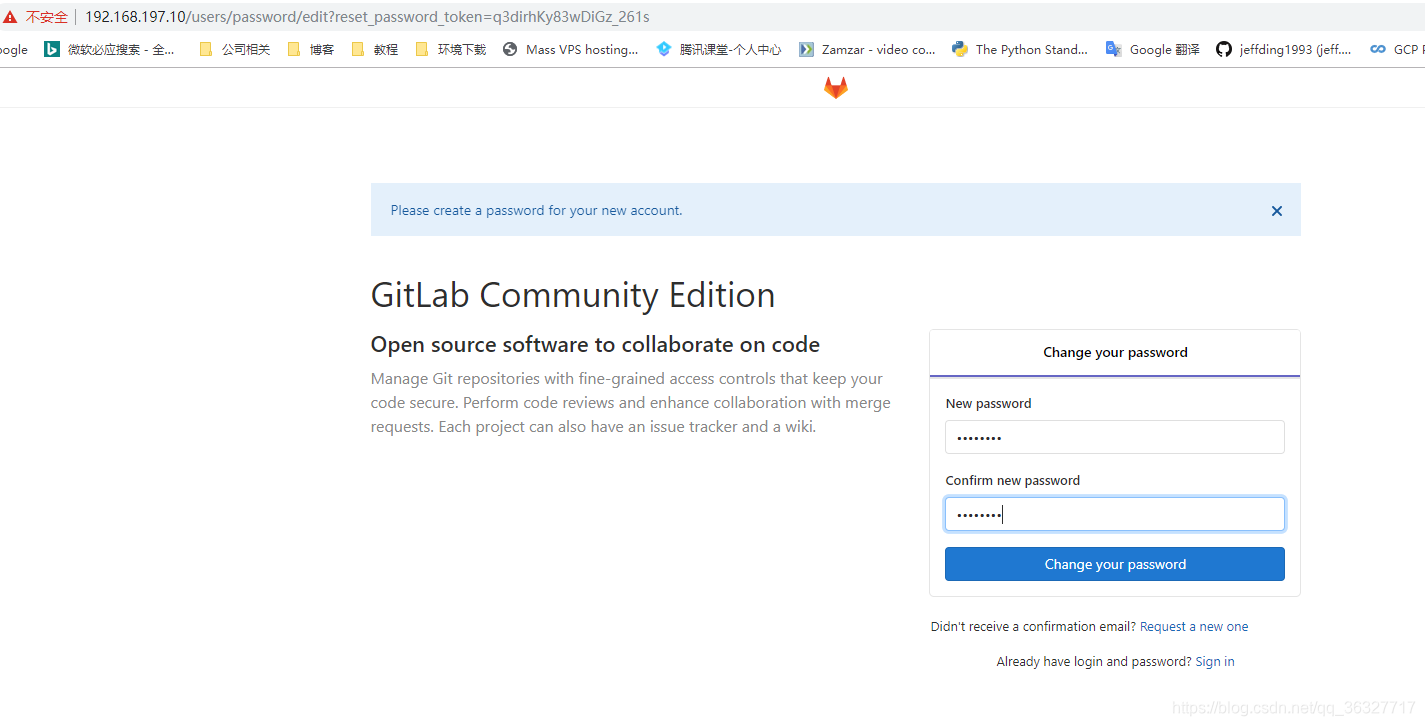This screenshot has width=1425, height=726.
Task: Open the GCP bookmark
Action: (x=1397, y=49)
